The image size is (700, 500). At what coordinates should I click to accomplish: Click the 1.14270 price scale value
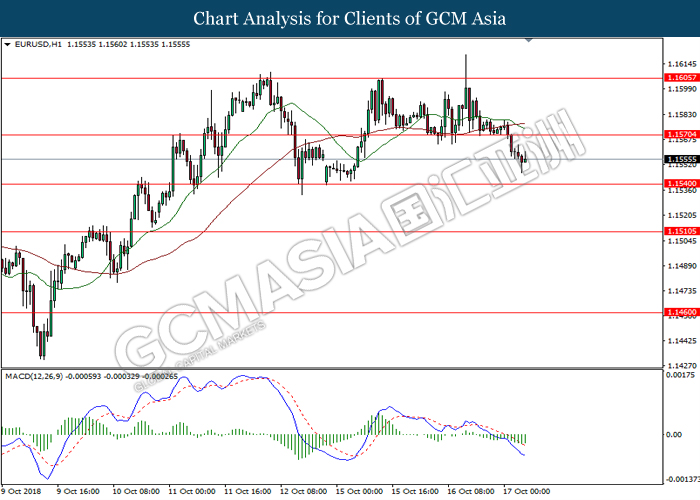(682, 366)
